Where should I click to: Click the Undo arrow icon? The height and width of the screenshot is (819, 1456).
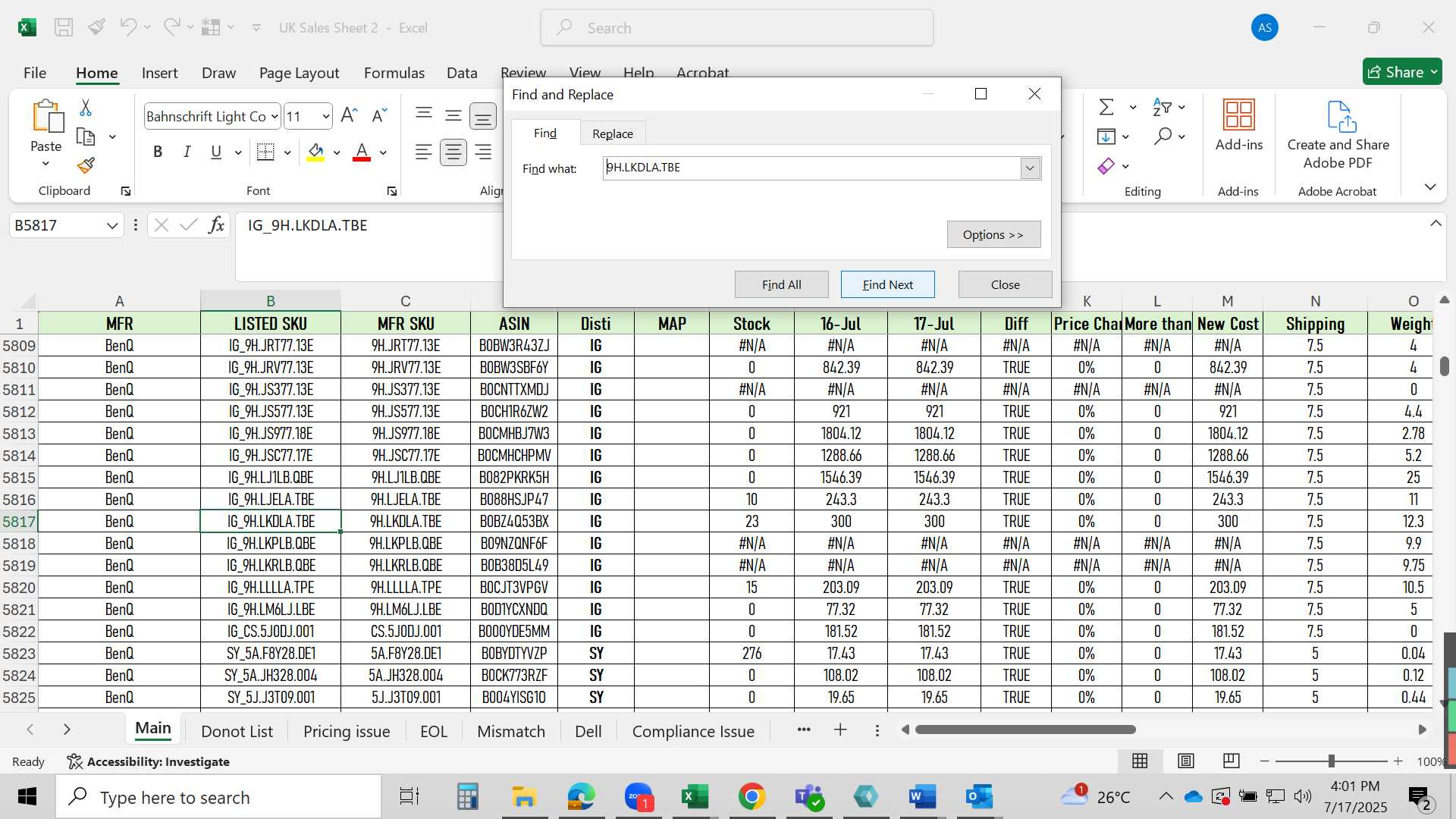point(127,27)
